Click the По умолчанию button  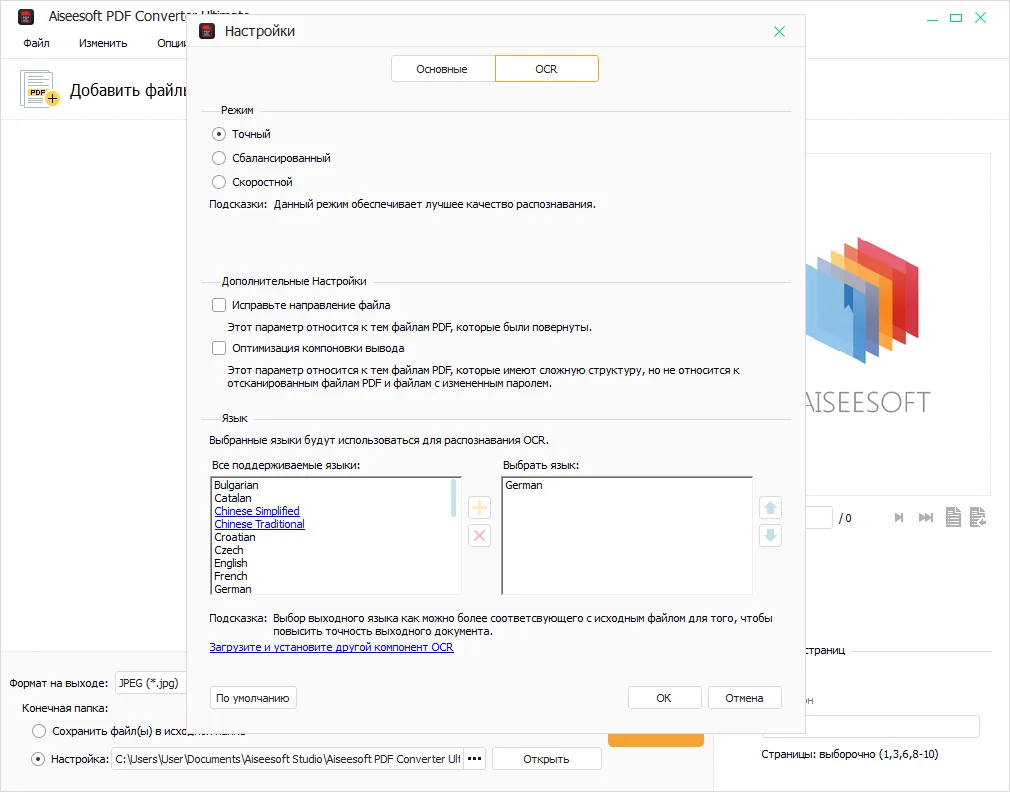[x=253, y=698]
